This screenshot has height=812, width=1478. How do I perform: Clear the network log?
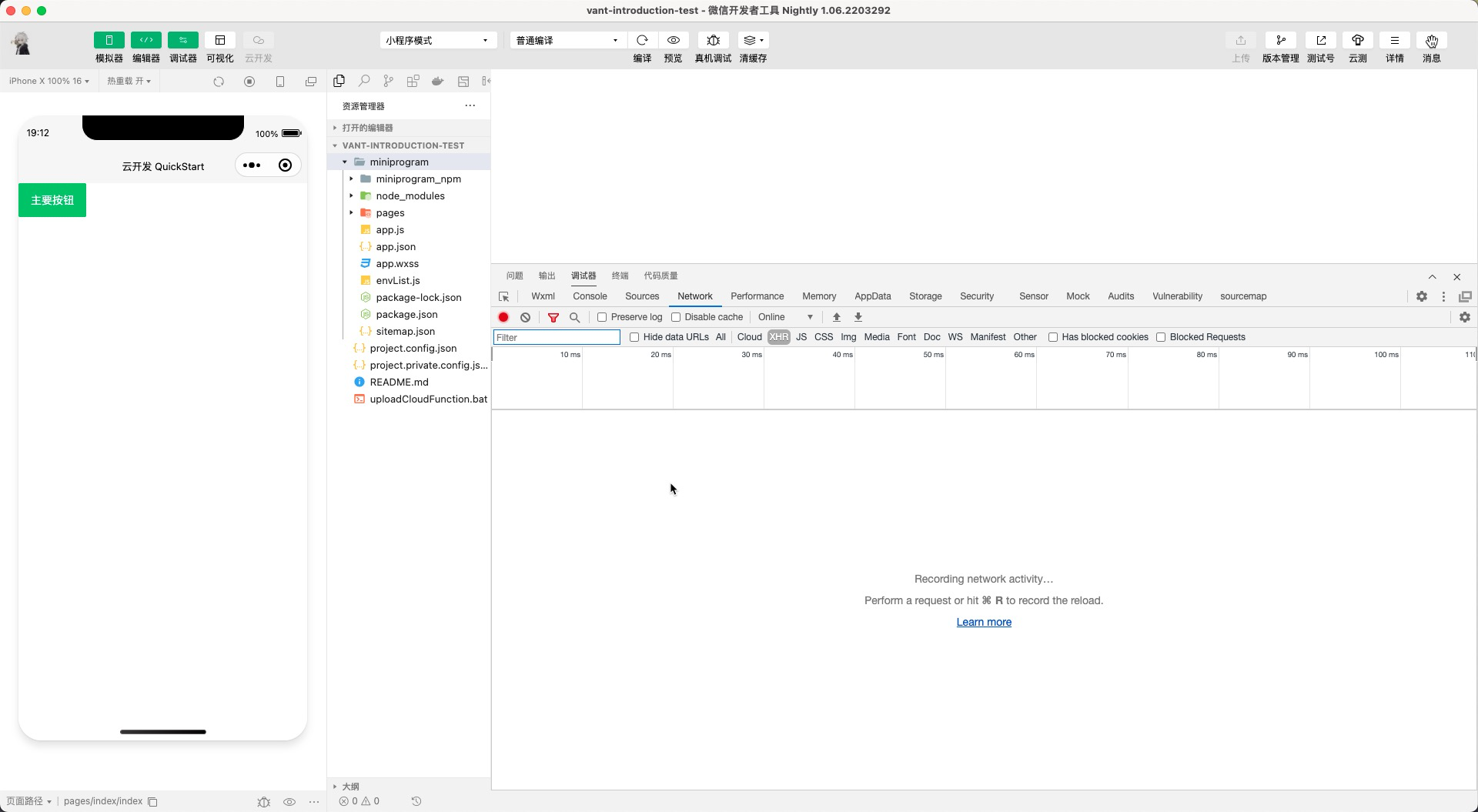click(525, 317)
